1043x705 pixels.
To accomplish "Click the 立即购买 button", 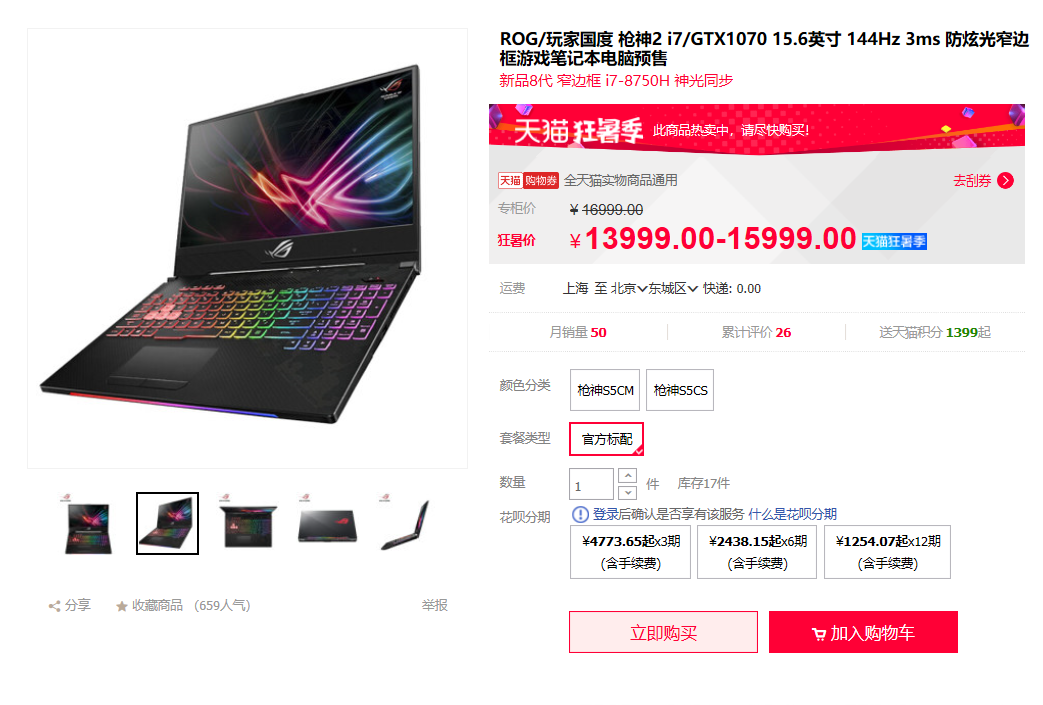I will (x=663, y=632).
